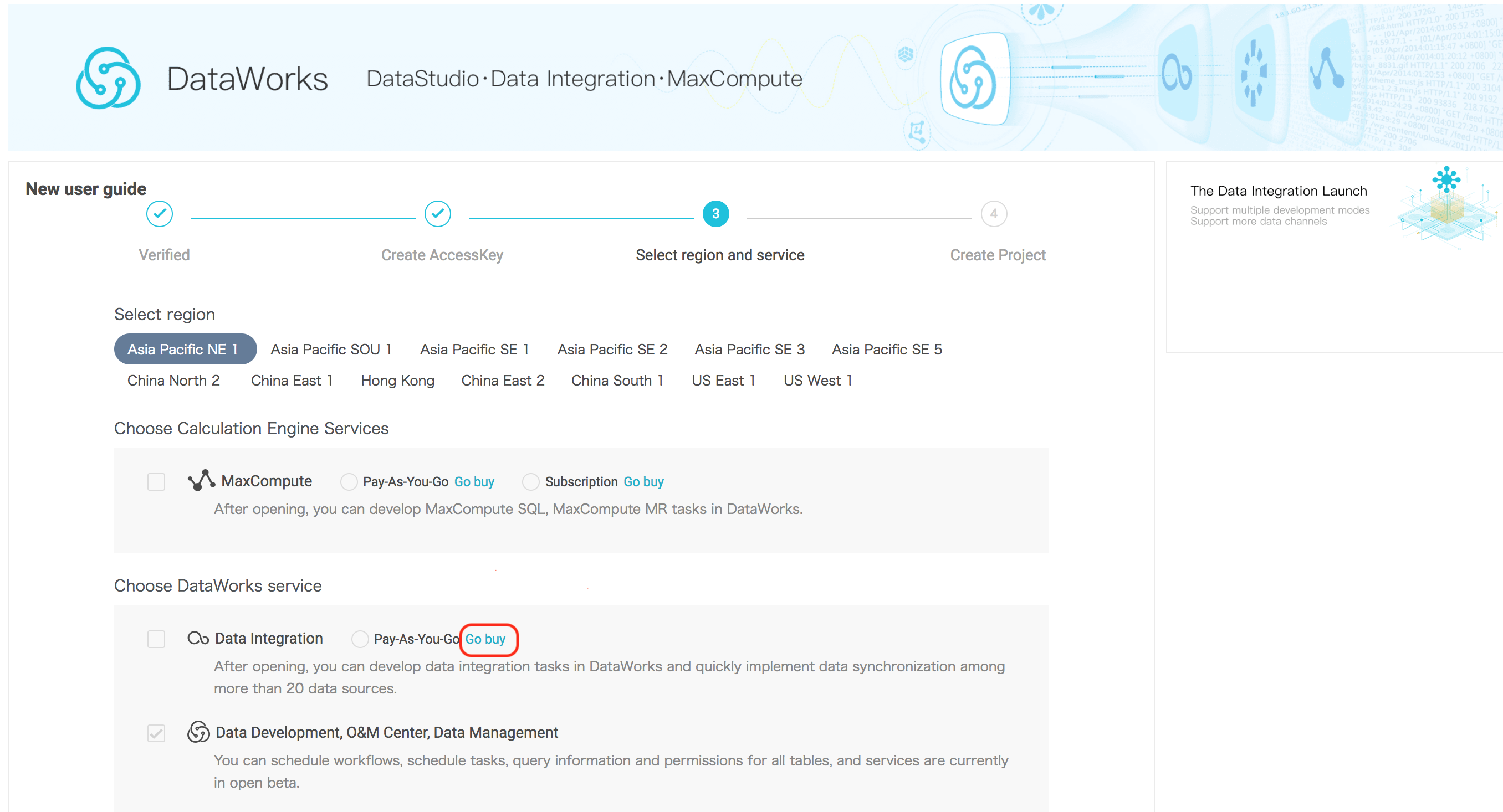Toggle the Data Integration checkbox
The image size is (1503, 812).
[x=156, y=638]
